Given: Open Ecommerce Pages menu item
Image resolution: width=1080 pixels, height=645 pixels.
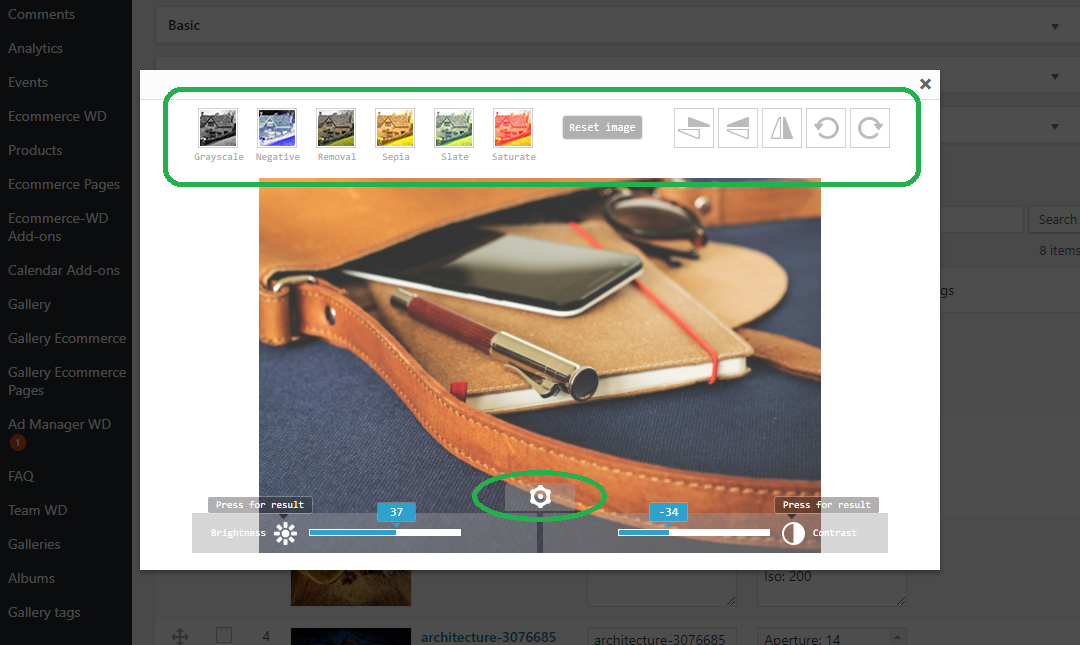Looking at the screenshot, I should point(63,184).
